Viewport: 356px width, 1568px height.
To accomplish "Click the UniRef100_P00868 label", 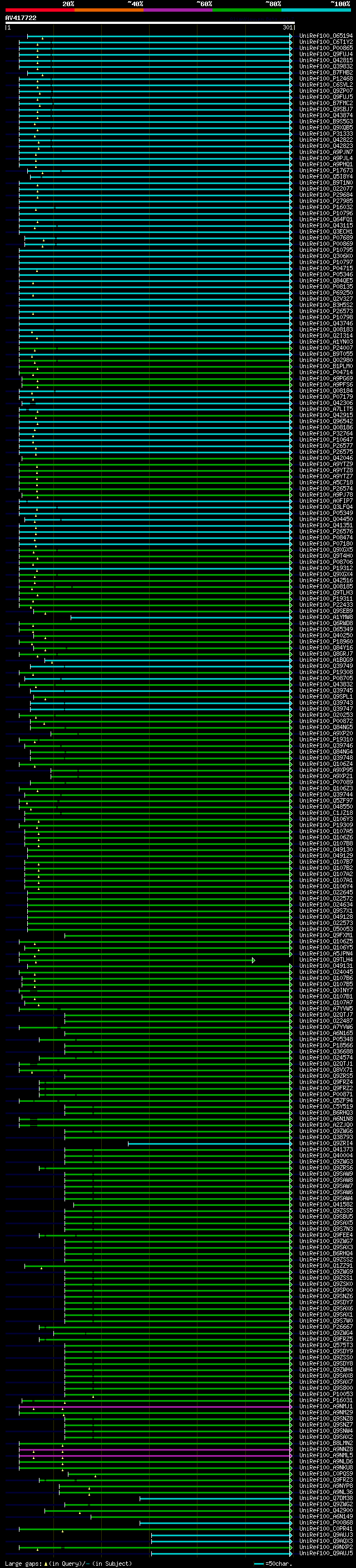I will pyautogui.click(x=326, y=1522).
